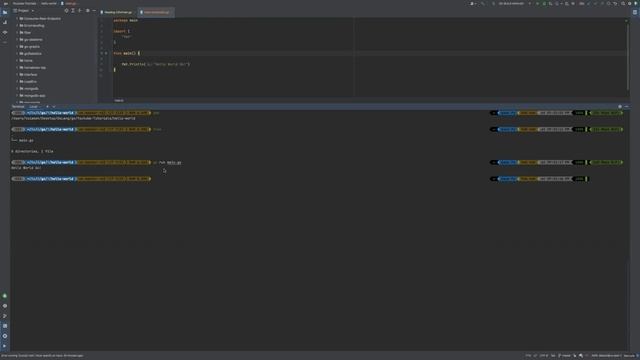Open the Project view mode dropdown
Screen dimensions: 640x360
tap(24, 11)
